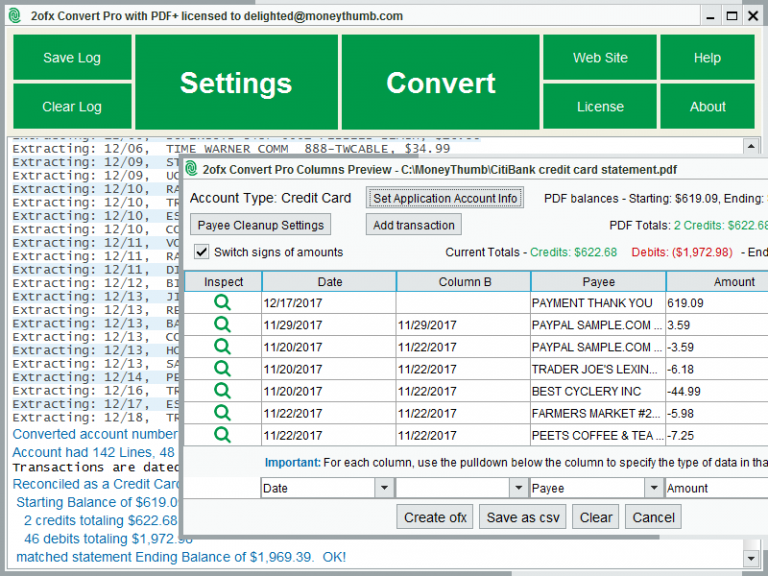Click the 2 credits totaling log line
Image resolution: width=768 pixels, height=576 pixels.
point(100,520)
